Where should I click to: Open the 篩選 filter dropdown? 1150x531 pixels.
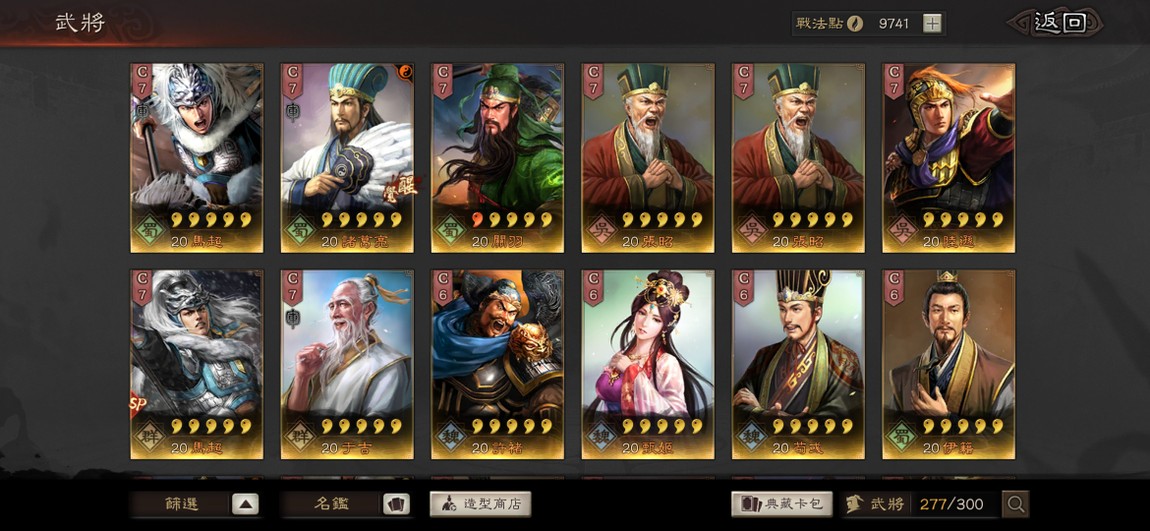(195, 505)
